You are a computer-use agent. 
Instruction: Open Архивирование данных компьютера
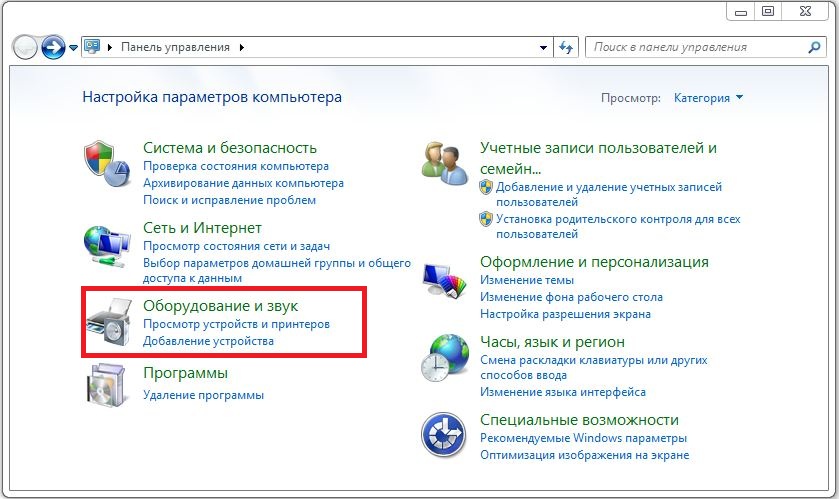click(243, 183)
